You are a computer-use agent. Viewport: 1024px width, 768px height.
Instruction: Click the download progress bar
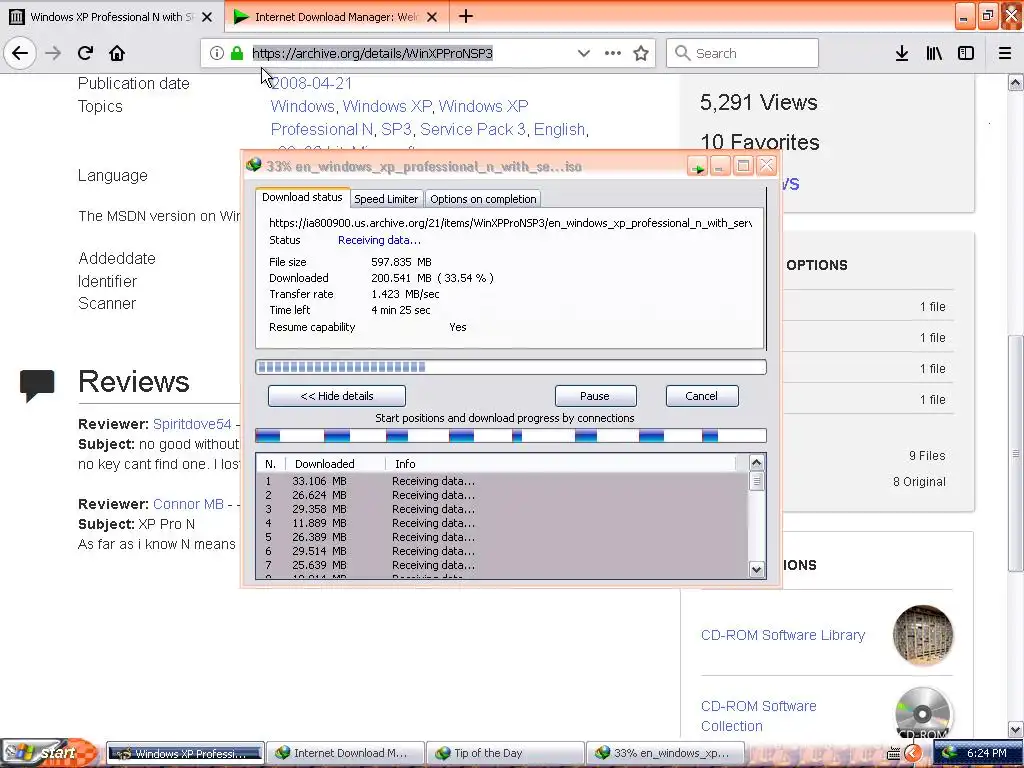(511, 367)
